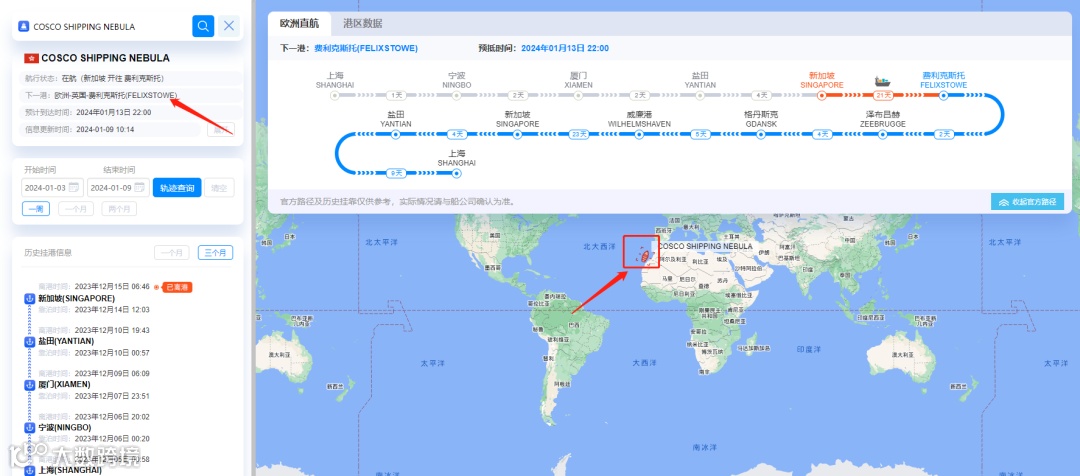Click the 1天 duration badge
Screen dimensions: 1080x476
click(395, 96)
